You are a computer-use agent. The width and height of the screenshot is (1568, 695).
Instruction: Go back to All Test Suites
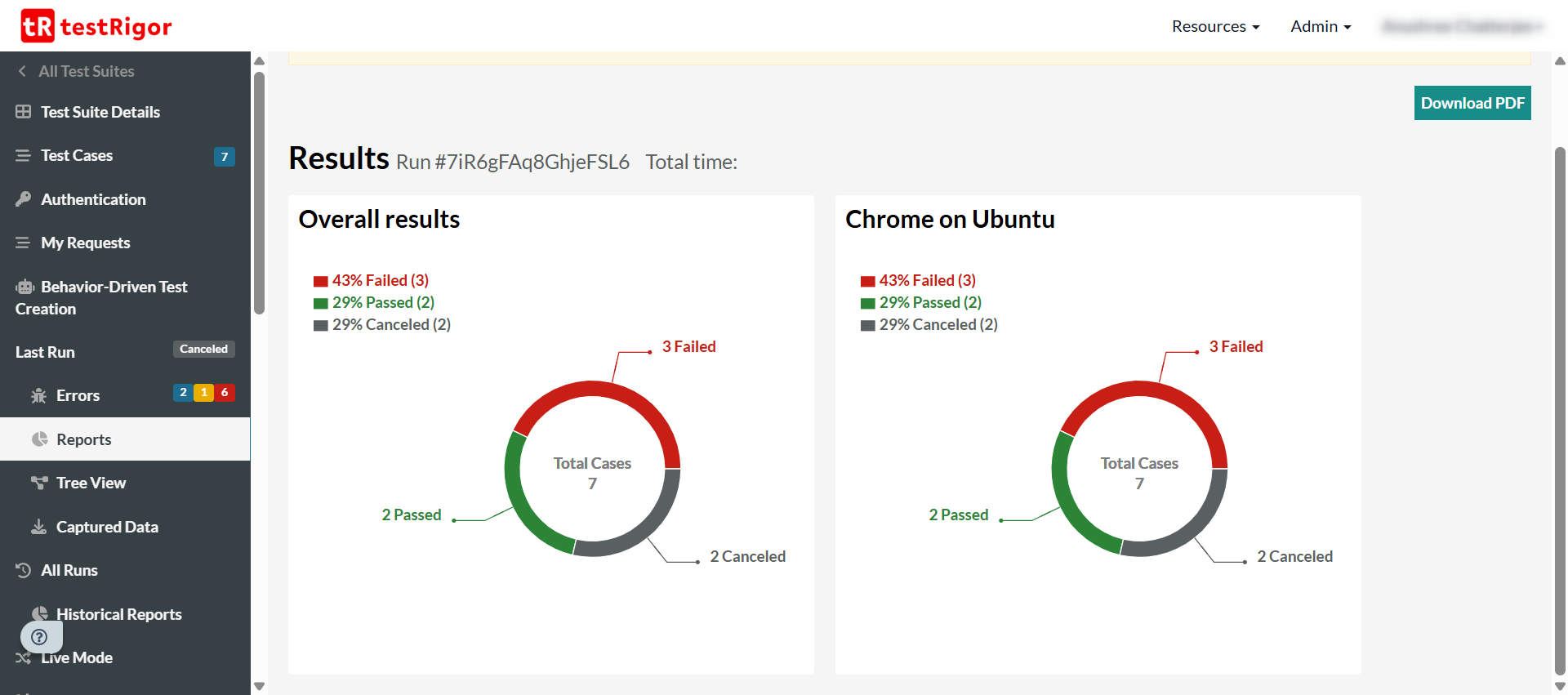pyautogui.click(x=86, y=71)
